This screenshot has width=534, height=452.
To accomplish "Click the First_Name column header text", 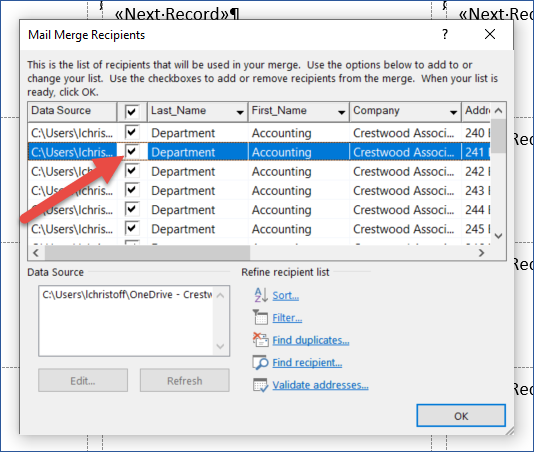I will click(x=279, y=110).
